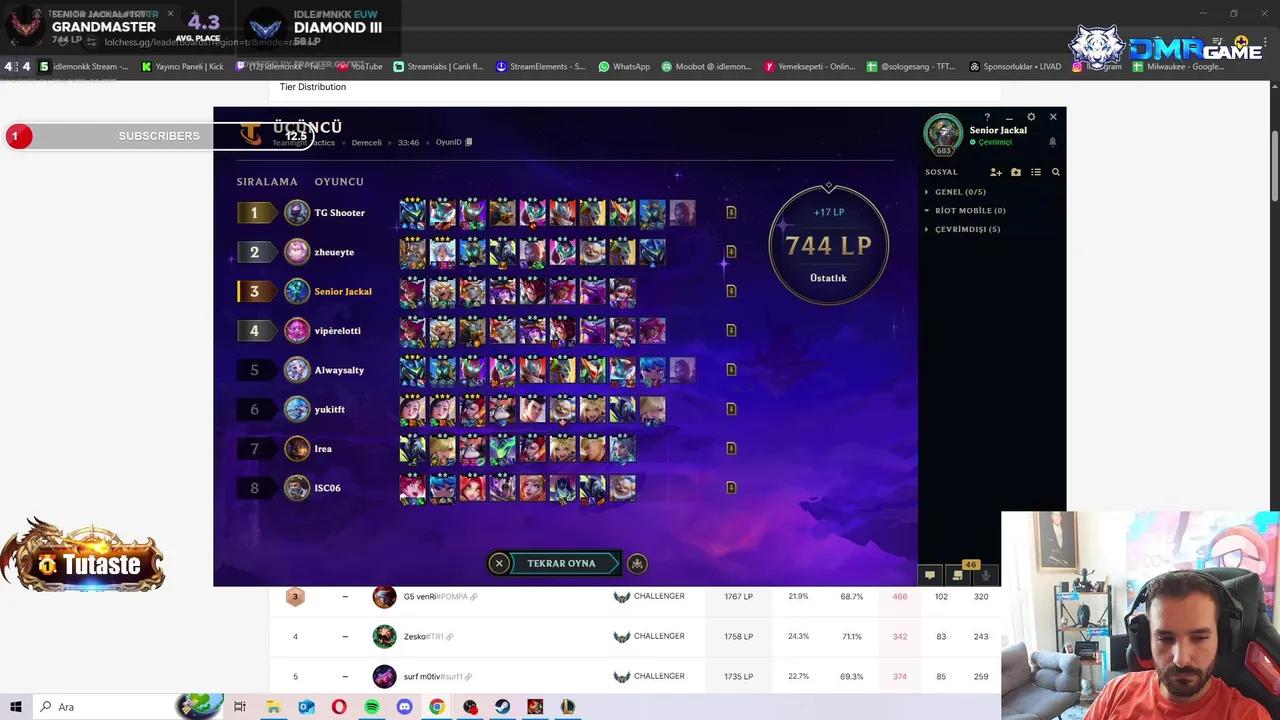1280x720 pixels.
Task: Click the add friend icon in Sosyal panel
Action: point(996,172)
